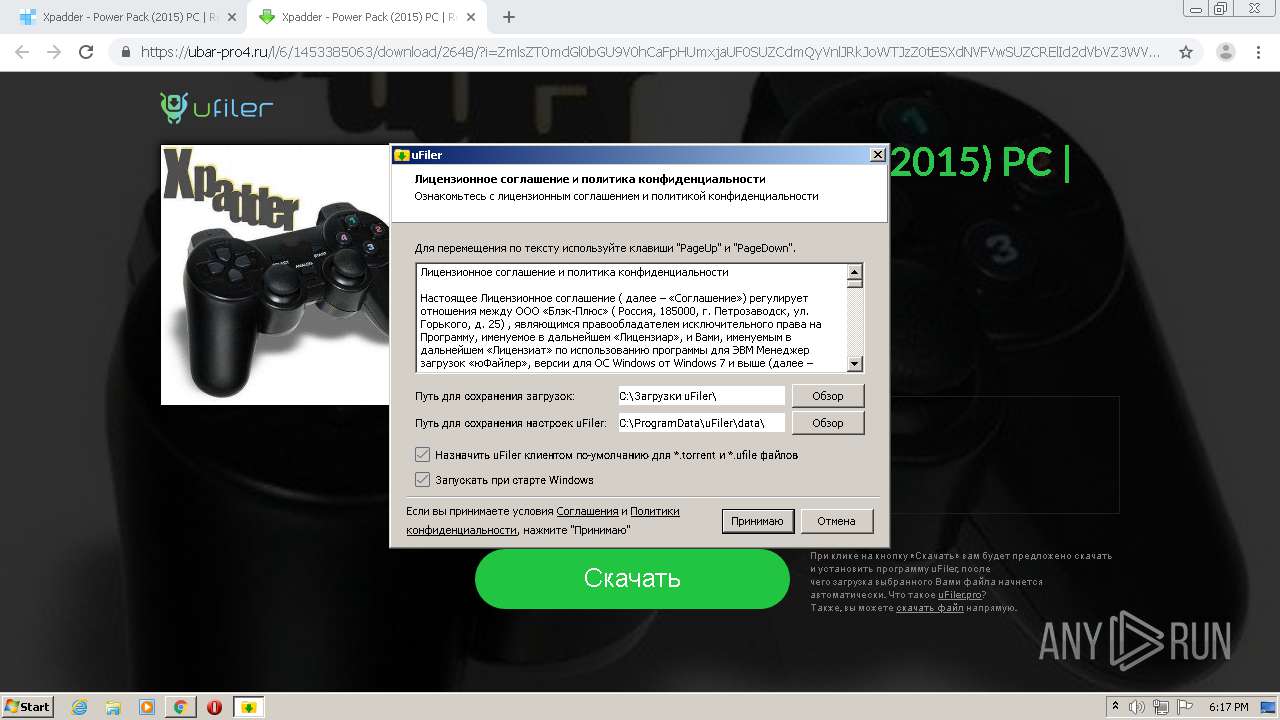Open the Windows Start button

pos(27,706)
